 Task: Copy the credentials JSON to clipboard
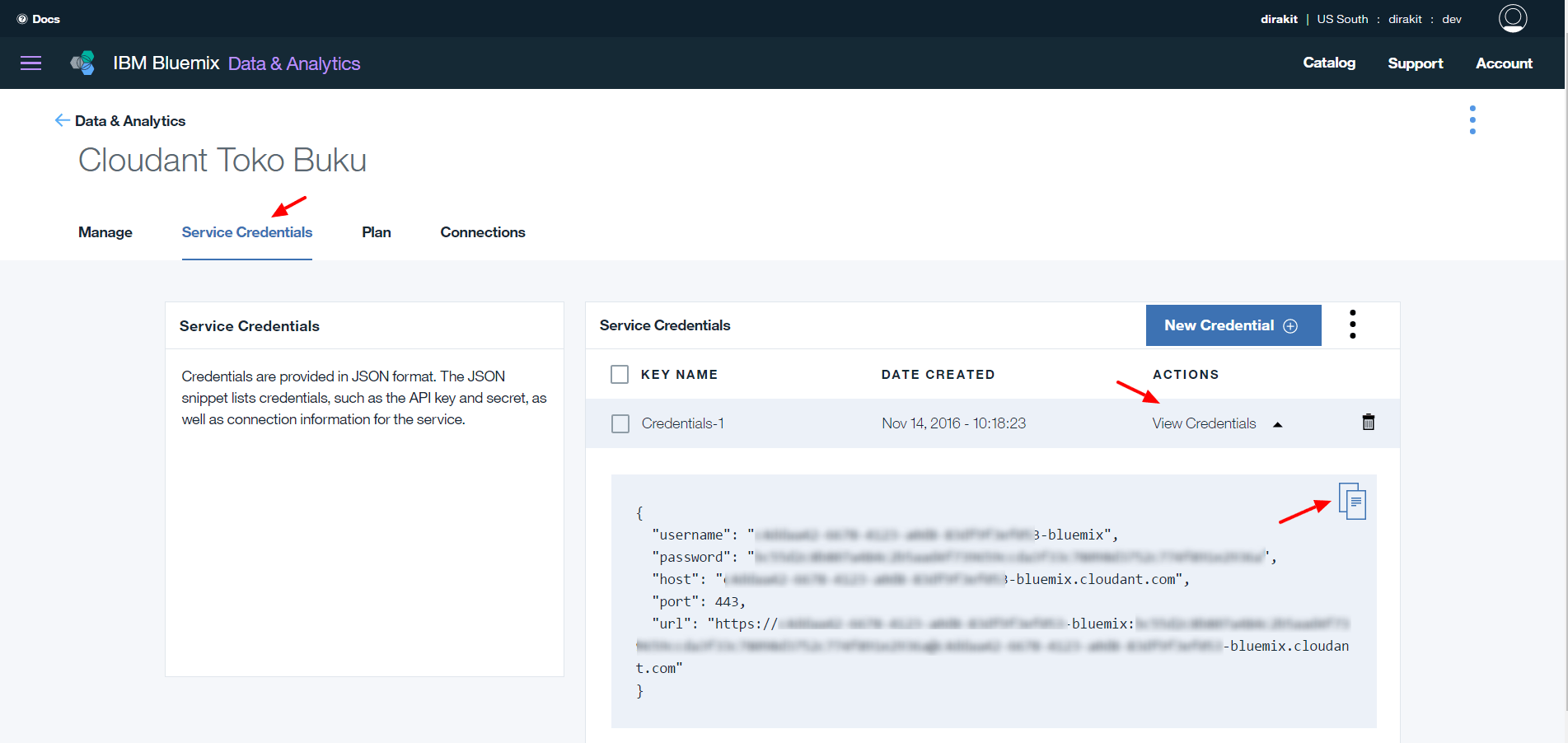(x=1352, y=501)
